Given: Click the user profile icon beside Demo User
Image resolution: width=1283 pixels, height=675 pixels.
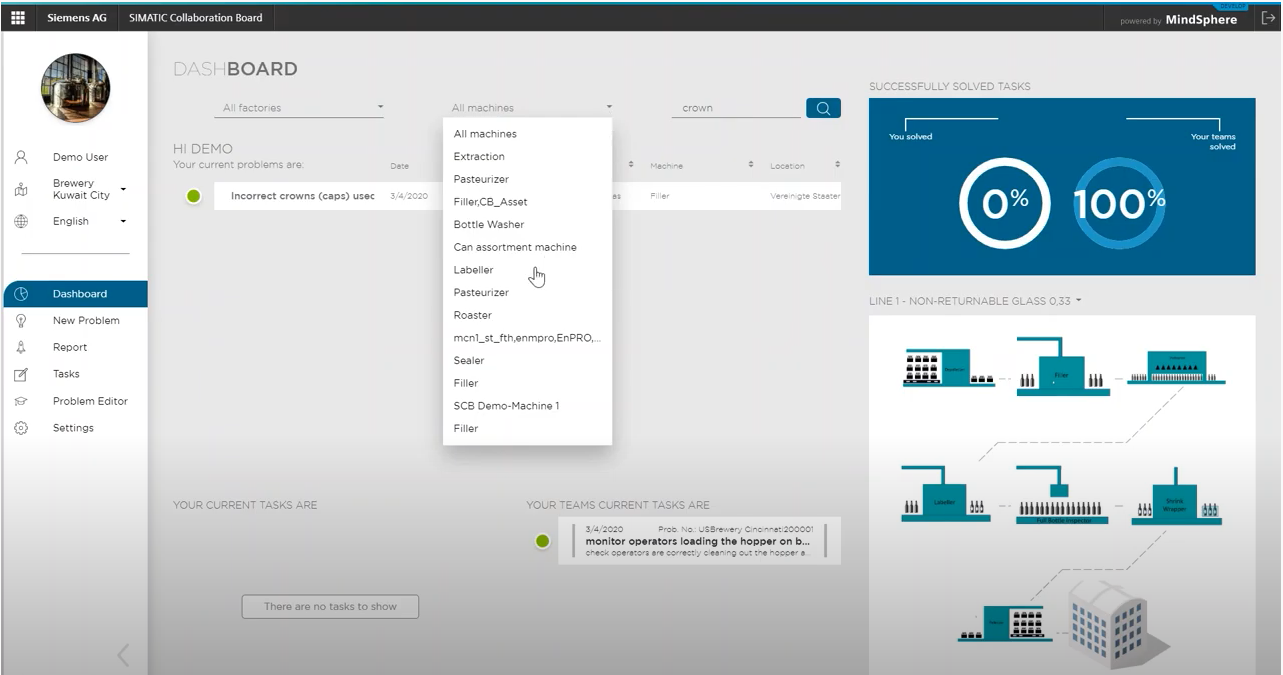Looking at the screenshot, I should point(21,157).
